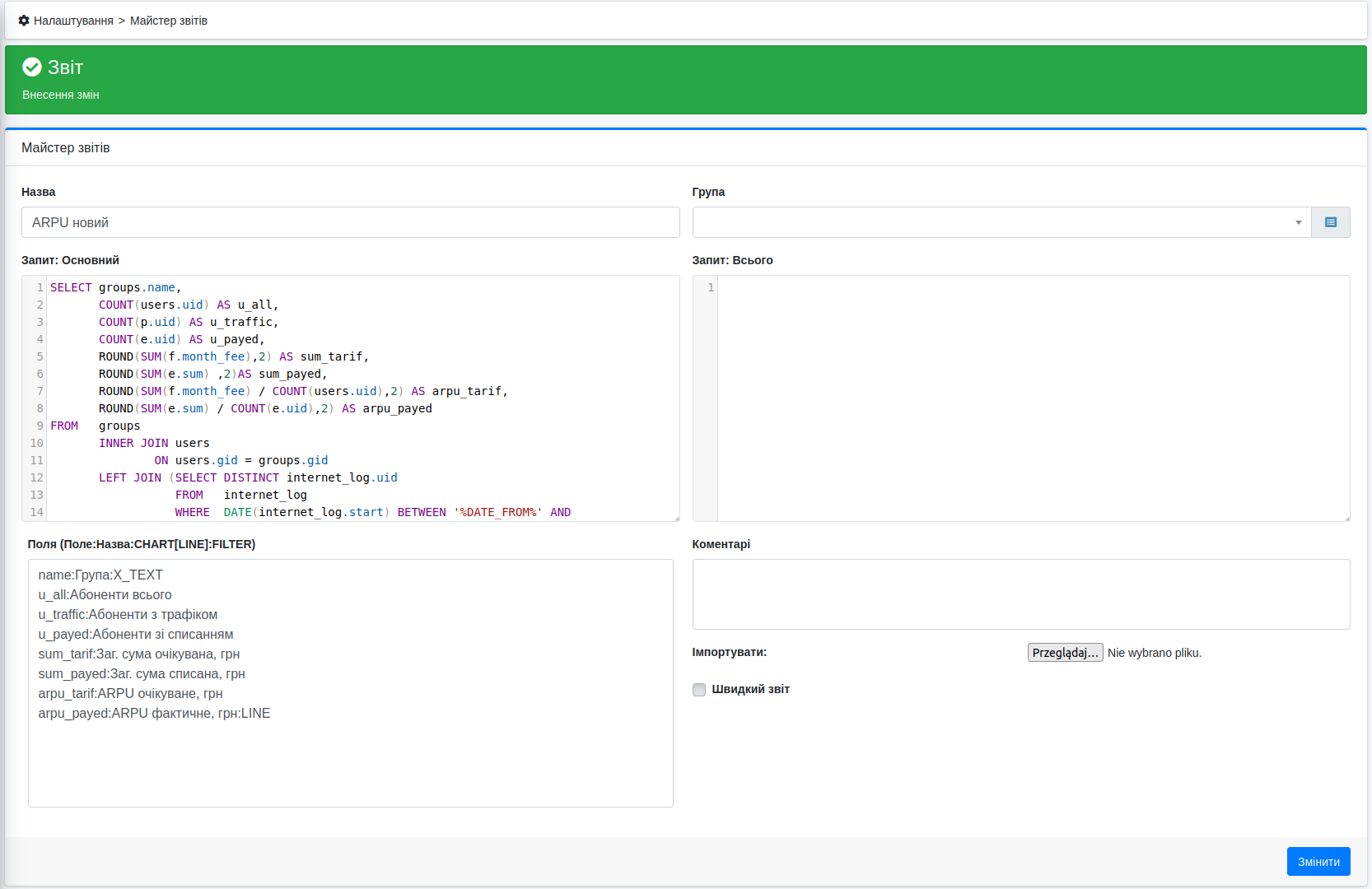Click into the Назва input field
Image resolution: width=1372 pixels, height=889 pixels.
350,222
